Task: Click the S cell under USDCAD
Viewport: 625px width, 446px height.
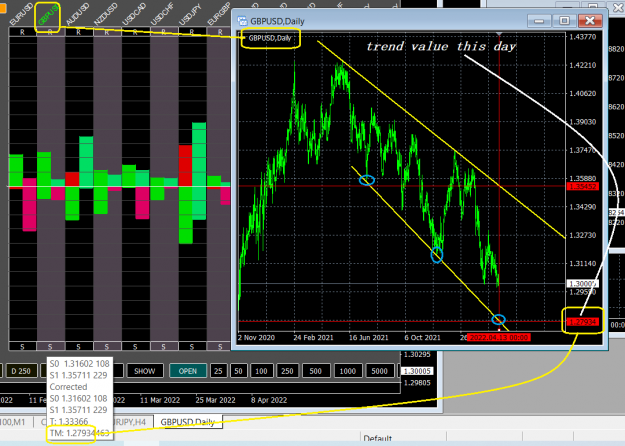Action: point(135,347)
